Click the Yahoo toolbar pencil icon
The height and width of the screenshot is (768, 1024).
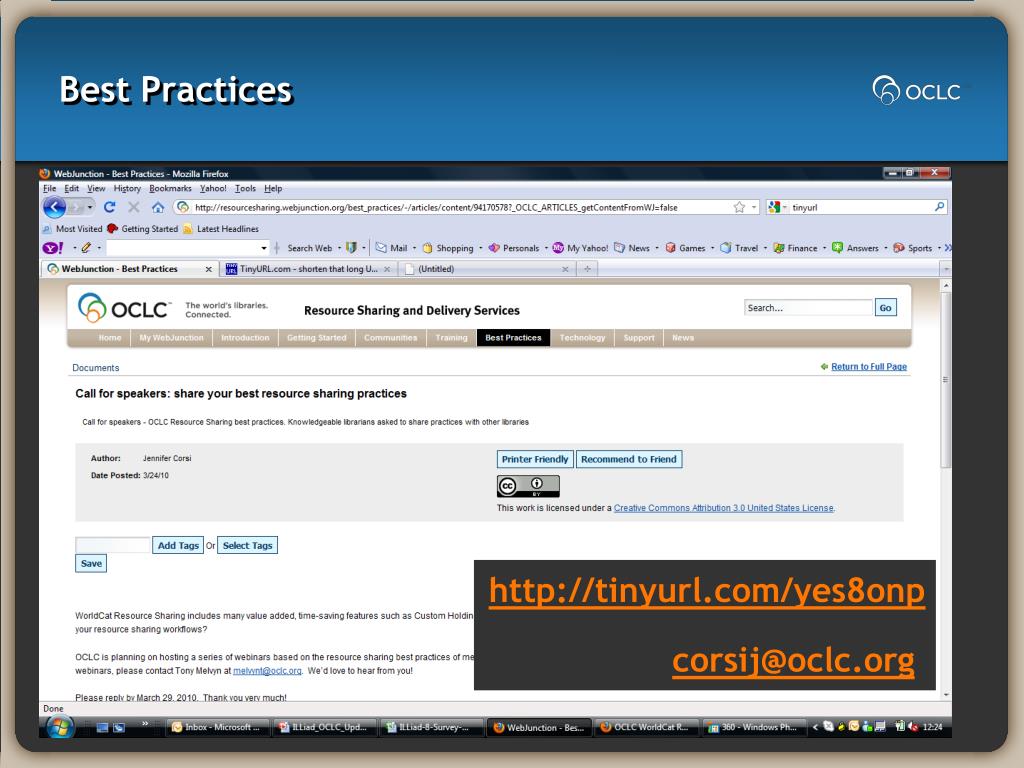(86, 248)
